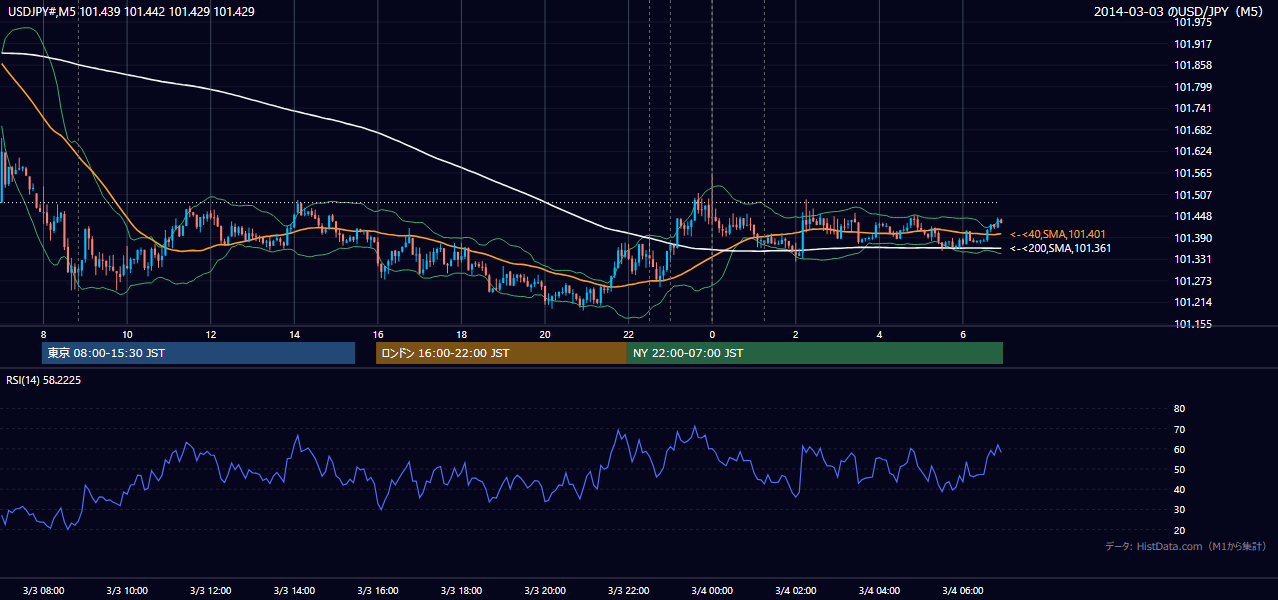This screenshot has height=600, width=1278.
Task: Click the hour label 4 under the price chart
Action: (879, 334)
